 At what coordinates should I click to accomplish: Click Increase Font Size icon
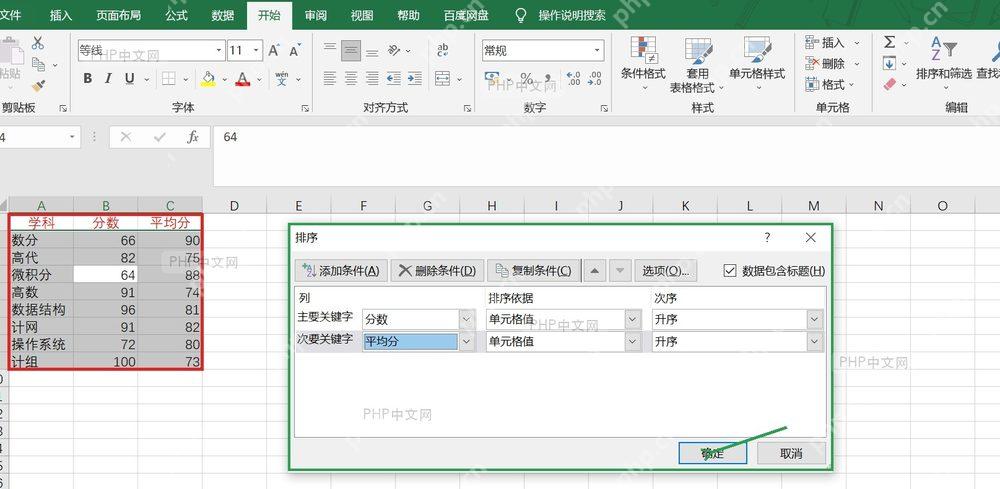(x=274, y=50)
